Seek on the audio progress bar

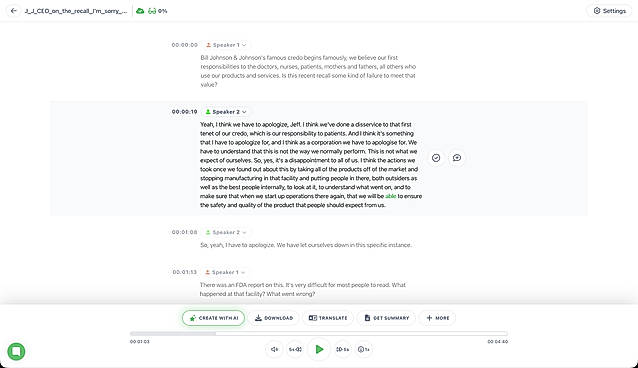(x=319, y=333)
